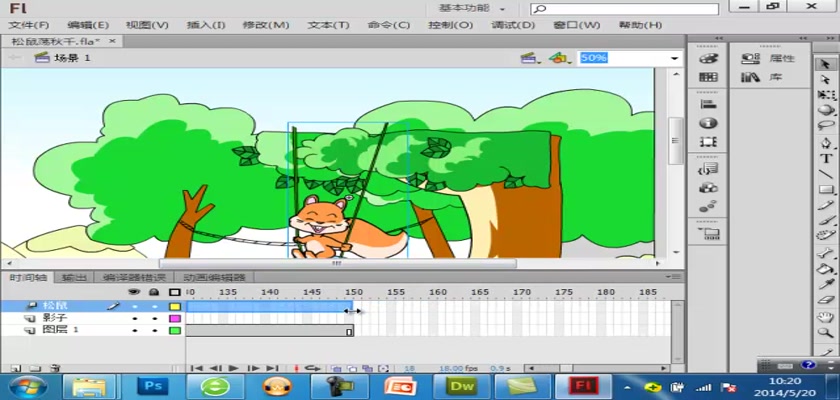Expand the collapsed icon panel dock
The height and width of the screenshot is (400, 840).
pyautogui.click(x=718, y=39)
